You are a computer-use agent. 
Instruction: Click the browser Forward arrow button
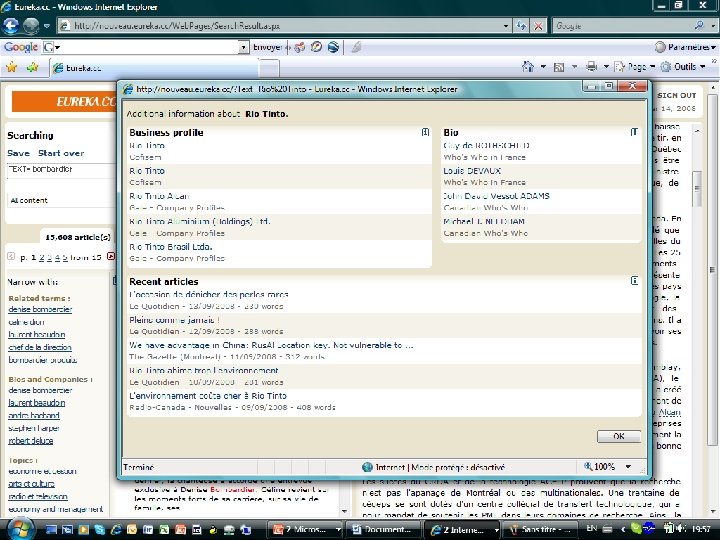click(31, 26)
